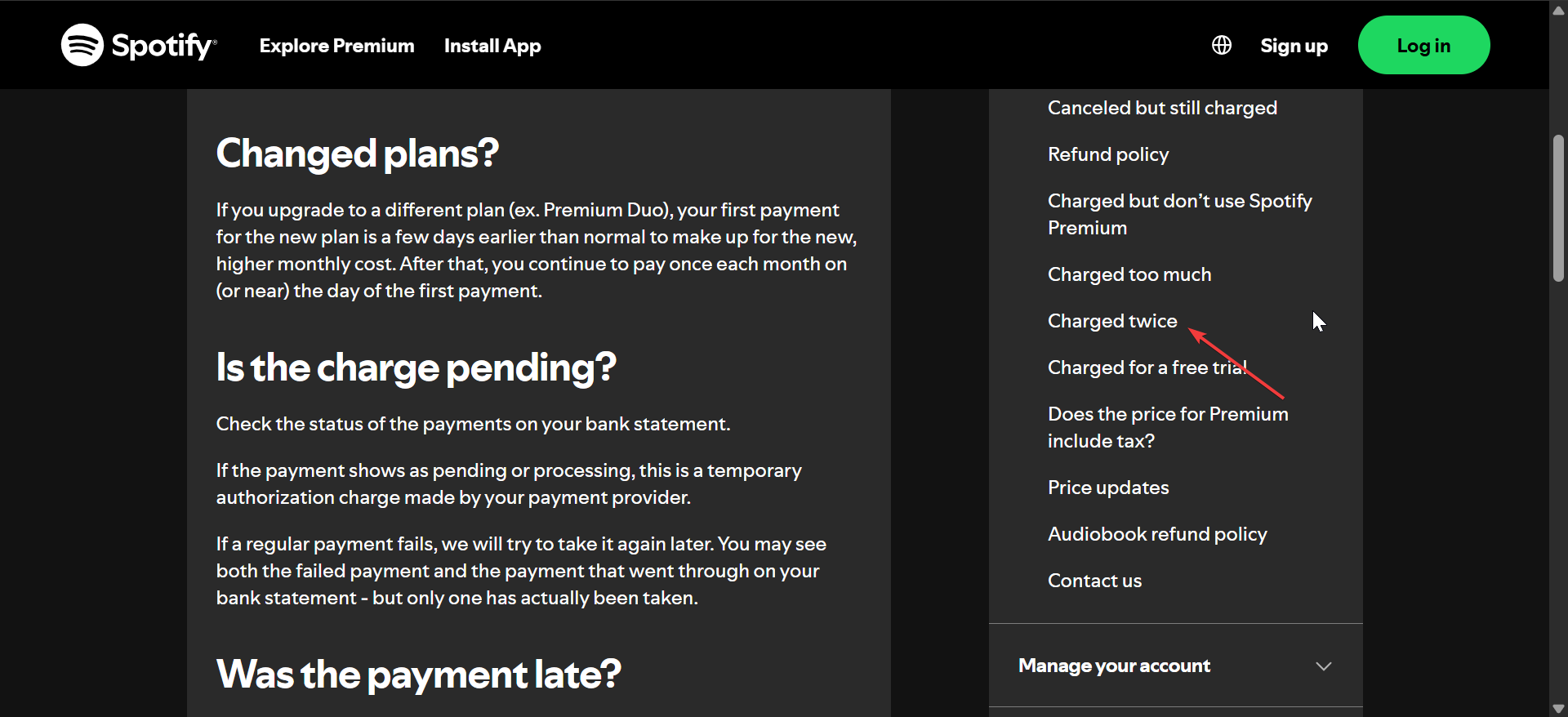Click the scrollbar down arrow
The width and height of the screenshot is (1568, 717).
pyautogui.click(x=1558, y=708)
